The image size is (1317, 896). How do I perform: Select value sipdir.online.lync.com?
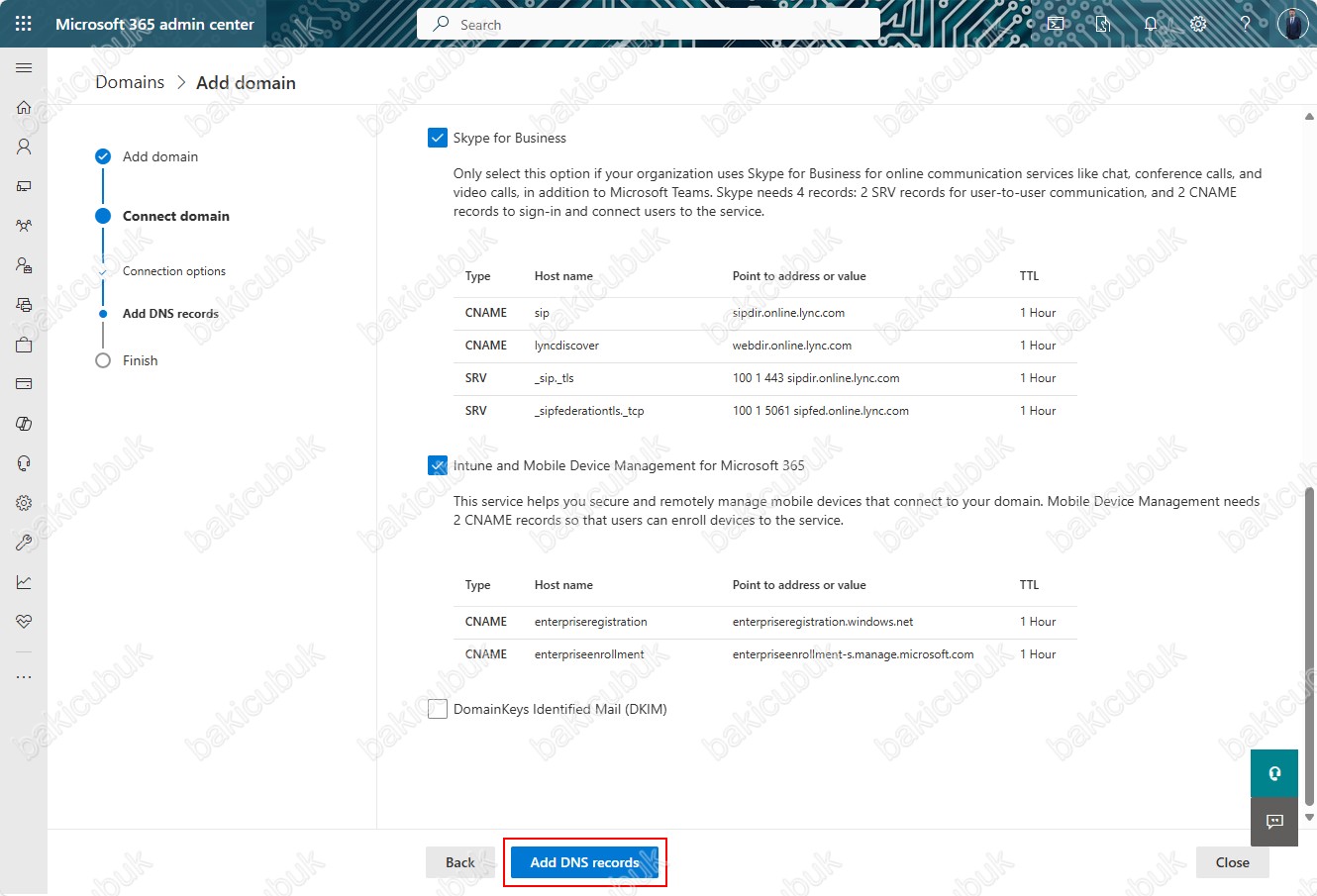click(x=788, y=313)
